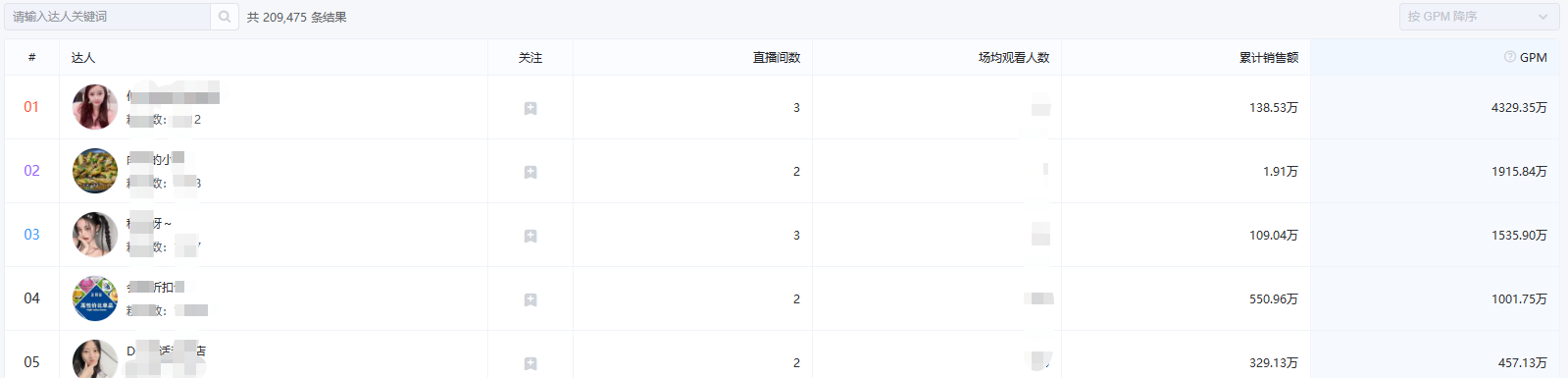Open rank 03 influencer avatar
Viewport: 1568px width, 378px height.
pyautogui.click(x=95, y=235)
